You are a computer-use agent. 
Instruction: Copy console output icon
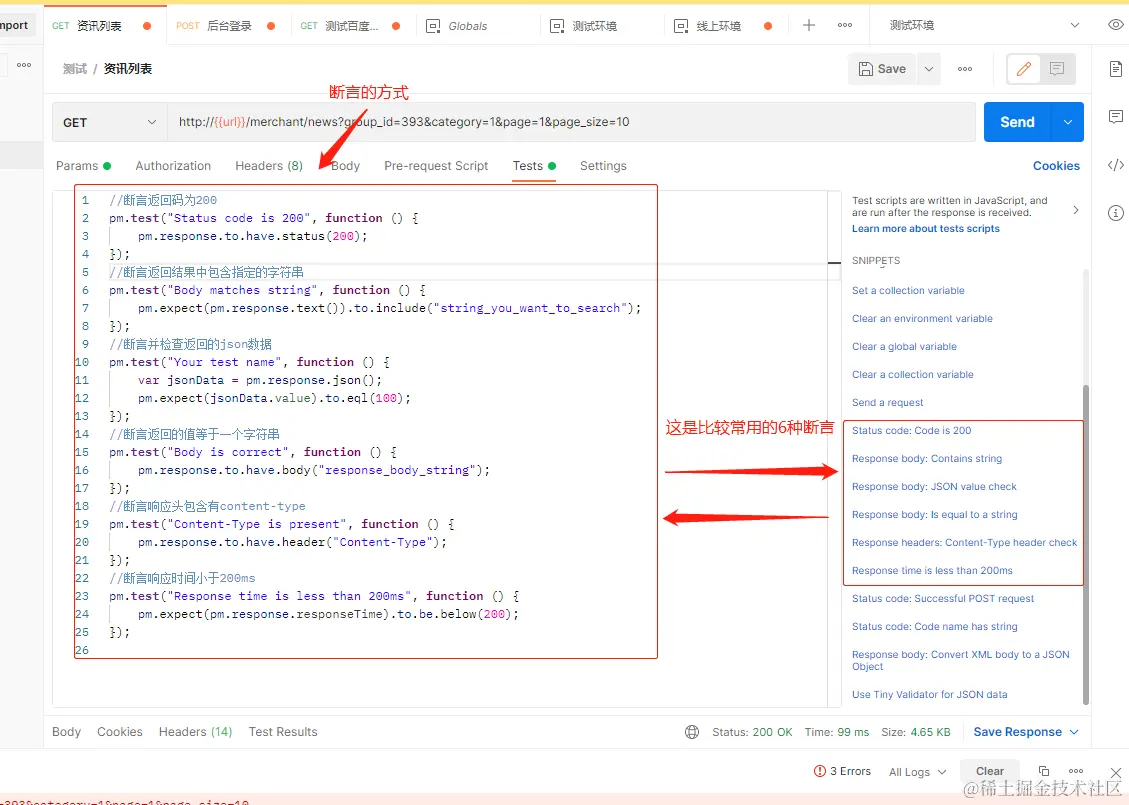(x=1044, y=770)
